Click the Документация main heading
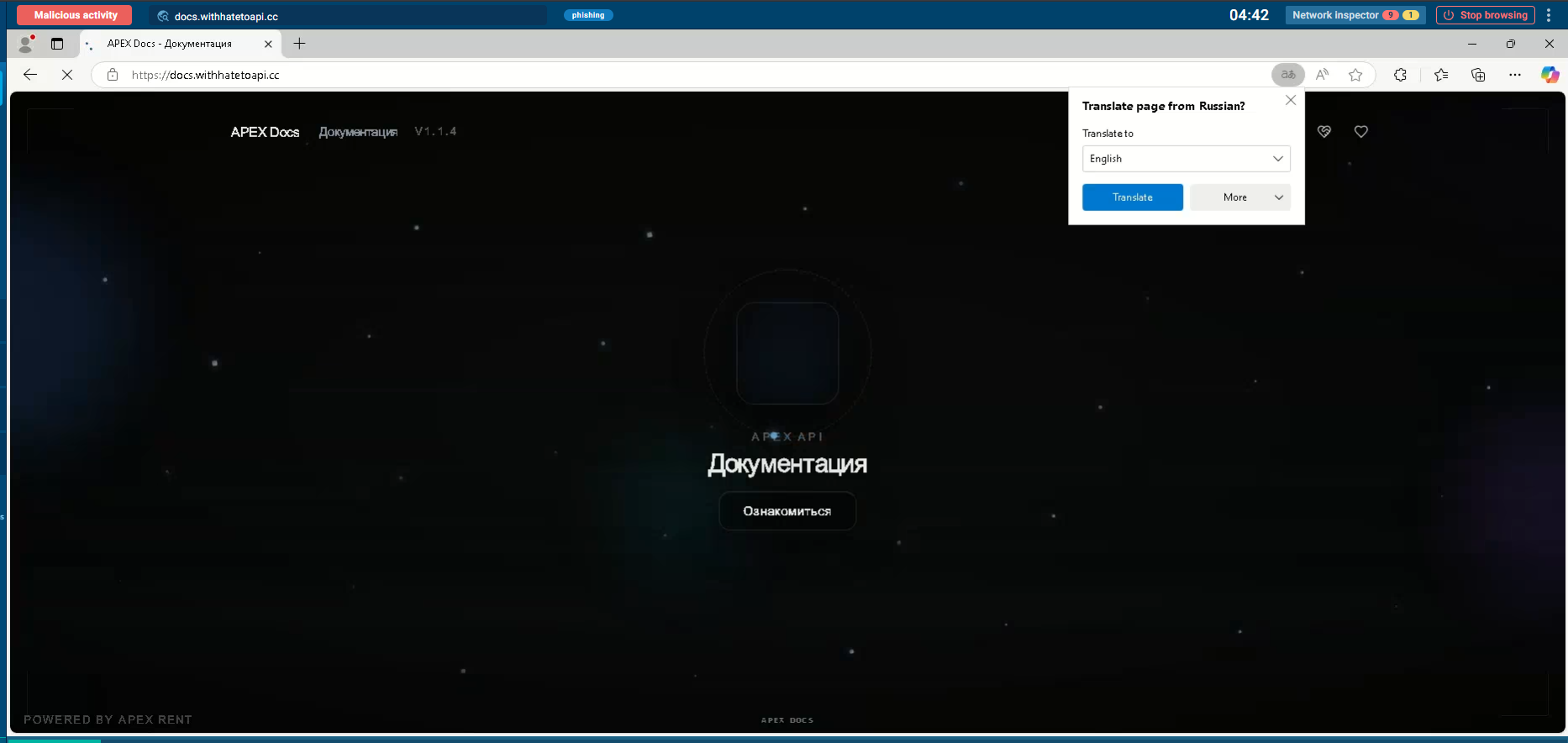The width and height of the screenshot is (1568, 743). (787, 464)
